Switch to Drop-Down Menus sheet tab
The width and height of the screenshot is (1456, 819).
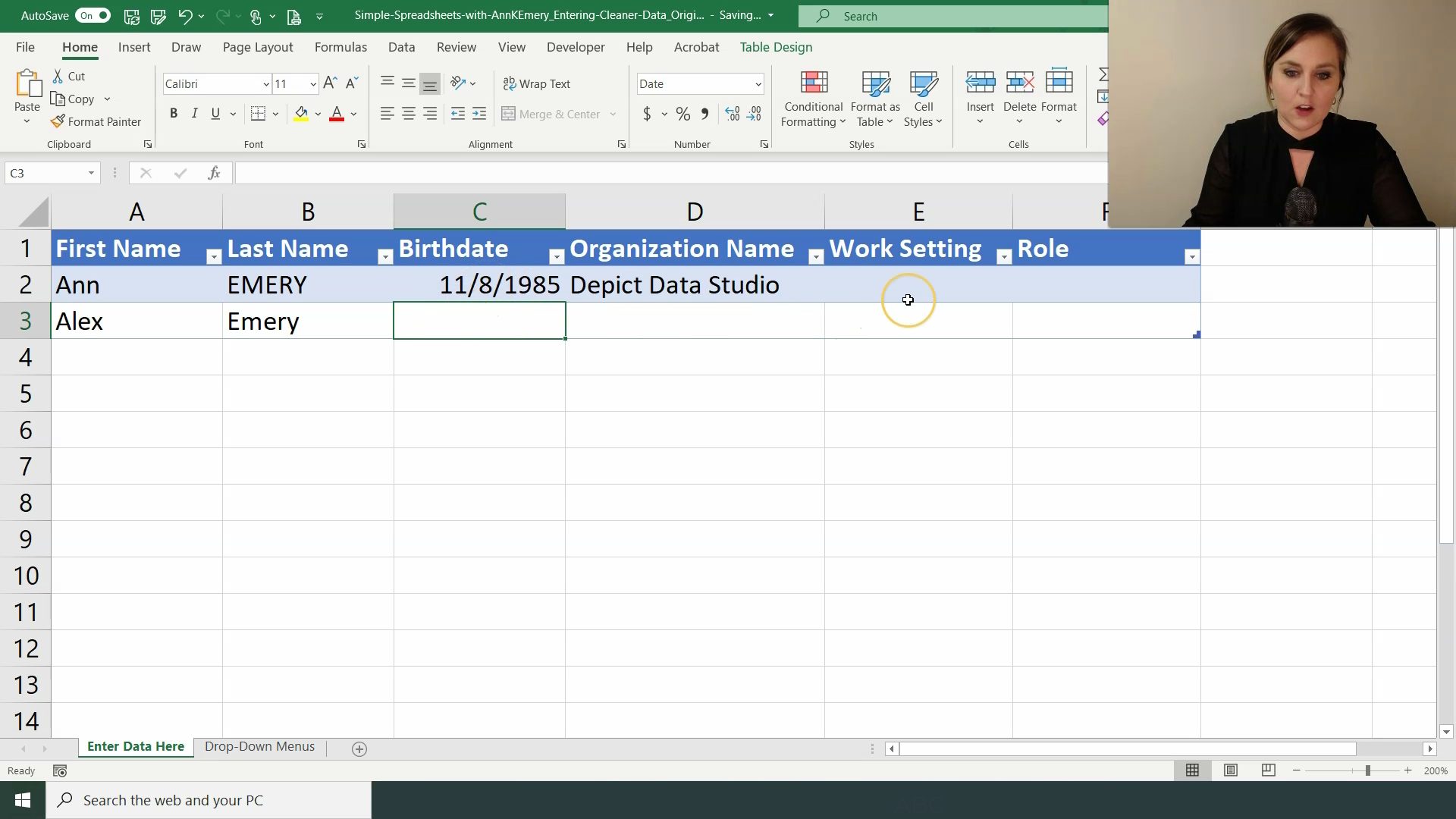[x=259, y=747]
